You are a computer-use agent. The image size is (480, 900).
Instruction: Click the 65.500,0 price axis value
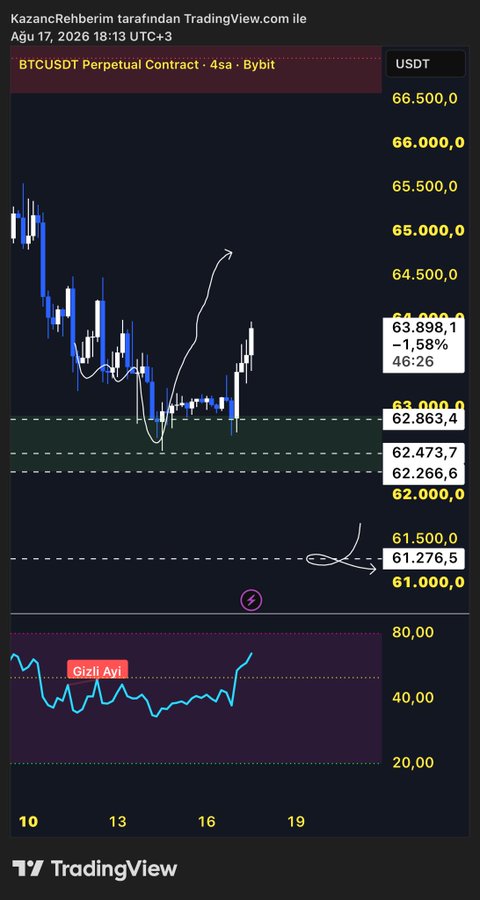click(x=425, y=186)
